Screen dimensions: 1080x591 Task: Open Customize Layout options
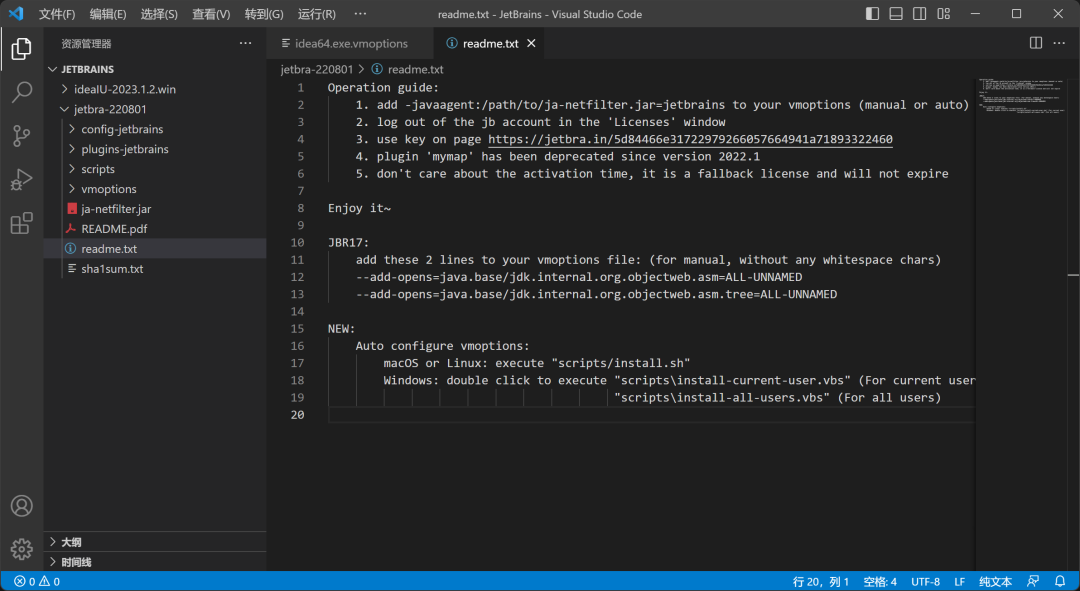tap(944, 14)
